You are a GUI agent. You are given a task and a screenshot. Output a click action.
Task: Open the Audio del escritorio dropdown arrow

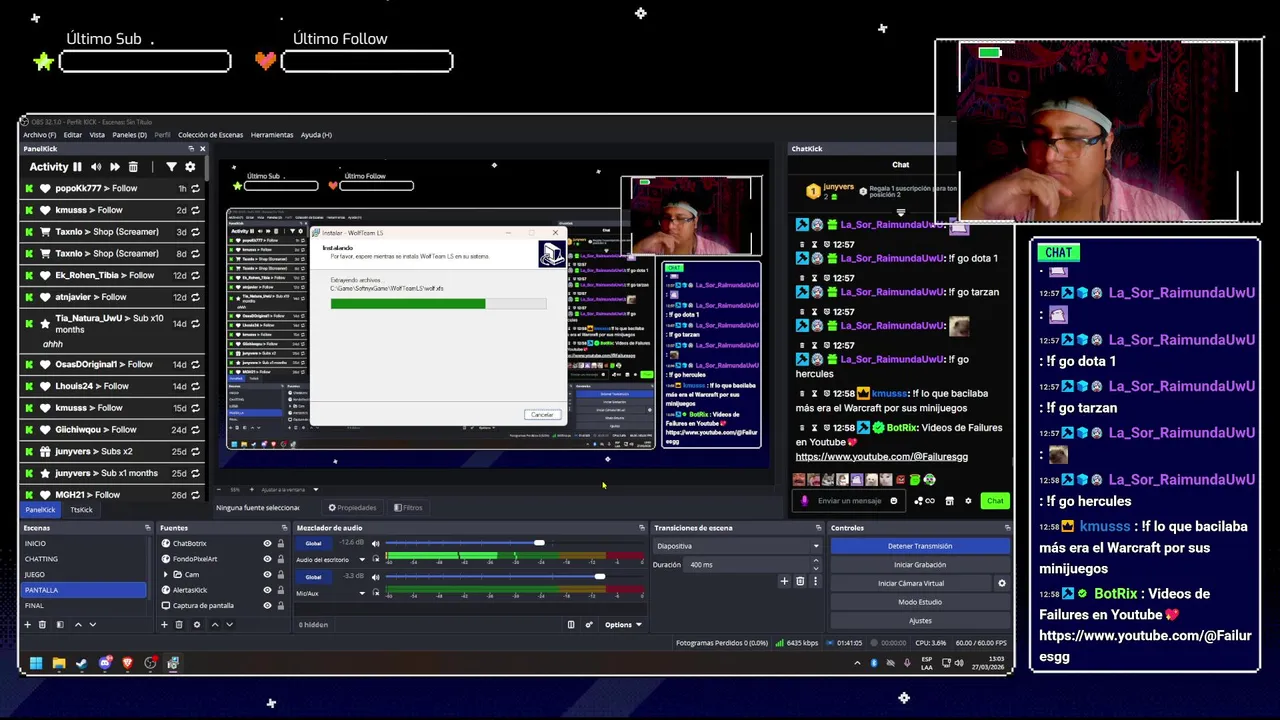pyautogui.click(x=362, y=559)
